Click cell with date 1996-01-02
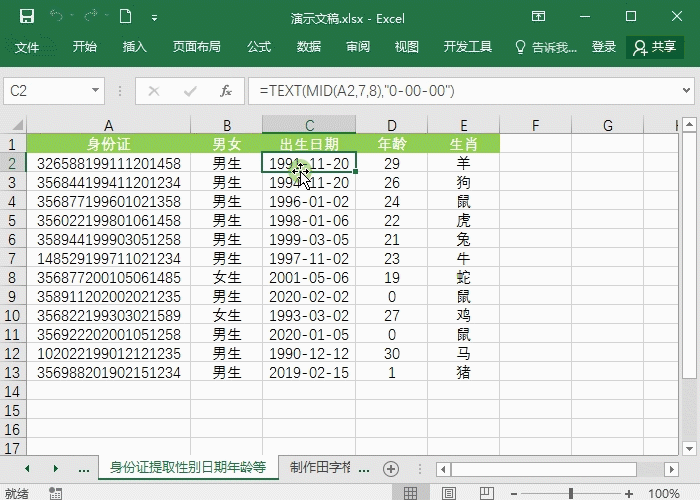Image resolution: width=700 pixels, height=500 pixels. pyautogui.click(x=309, y=201)
